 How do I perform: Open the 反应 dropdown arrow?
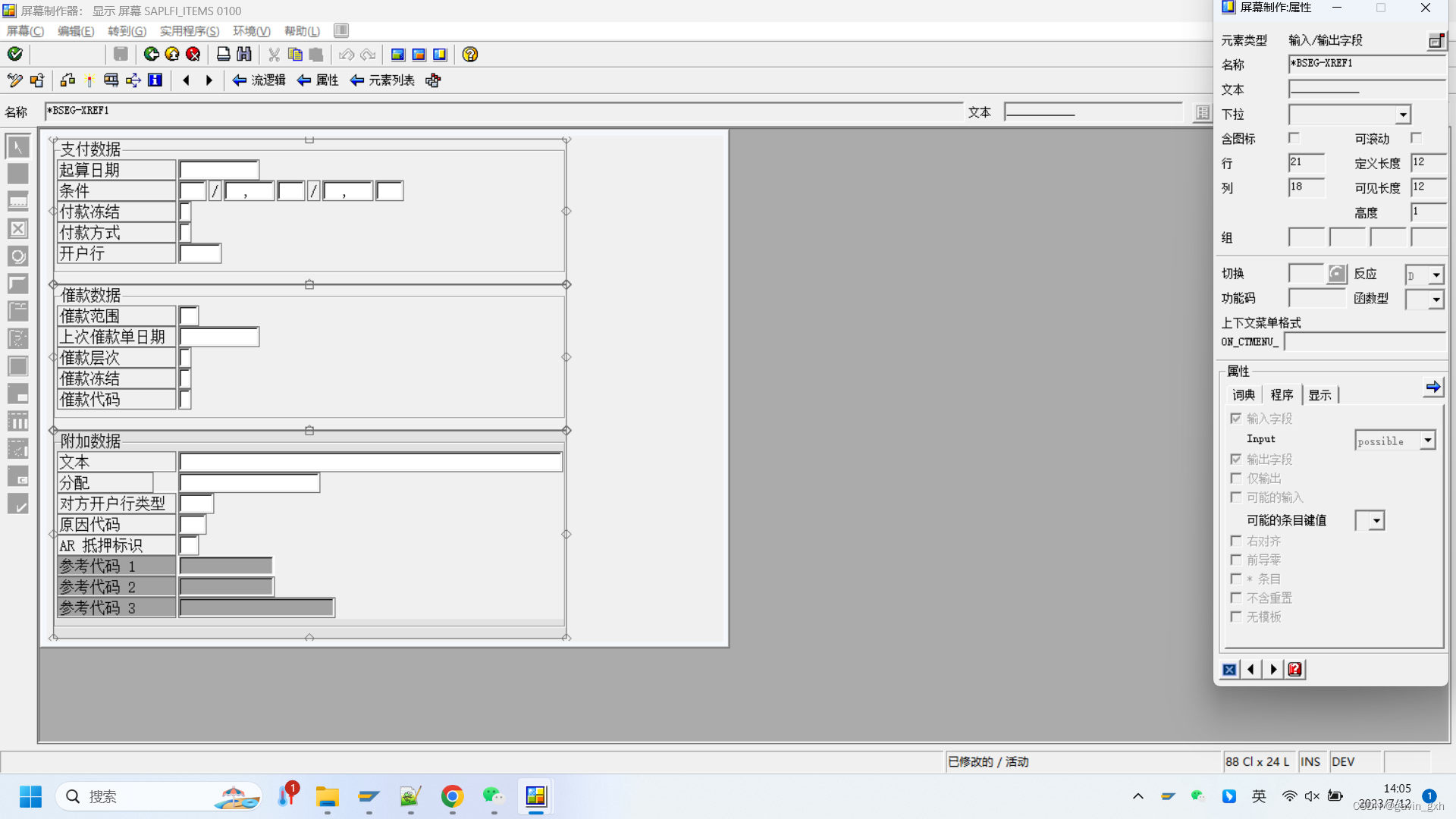coord(1436,275)
